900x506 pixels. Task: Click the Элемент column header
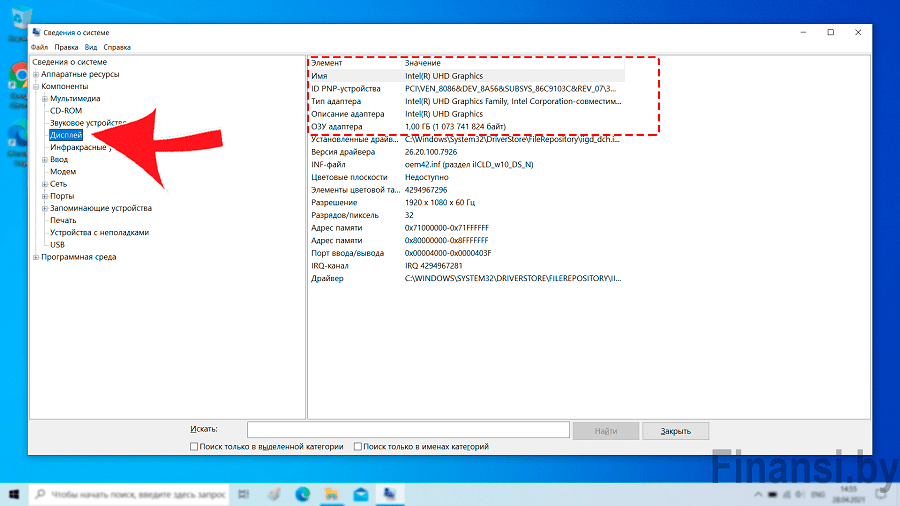(x=356, y=63)
